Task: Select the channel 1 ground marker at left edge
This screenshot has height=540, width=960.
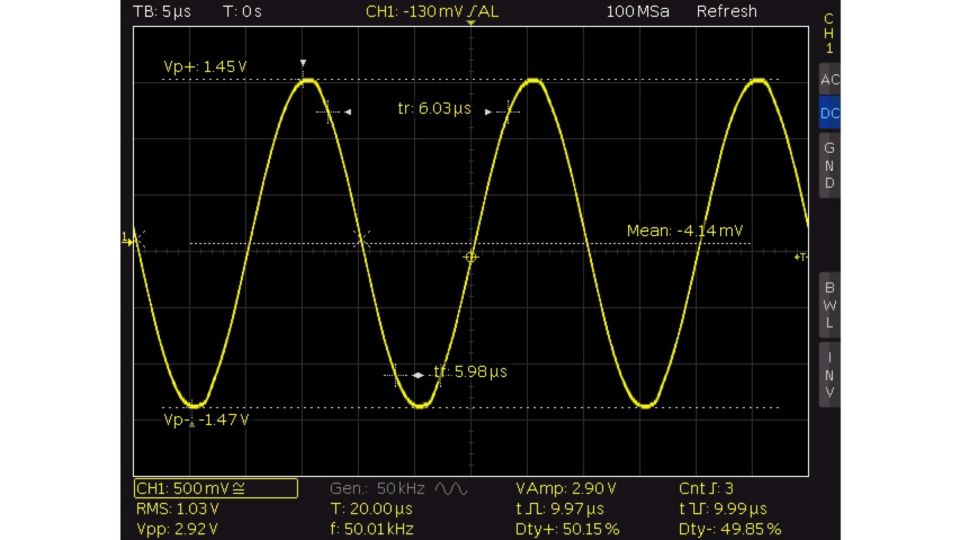Action: 126,238
